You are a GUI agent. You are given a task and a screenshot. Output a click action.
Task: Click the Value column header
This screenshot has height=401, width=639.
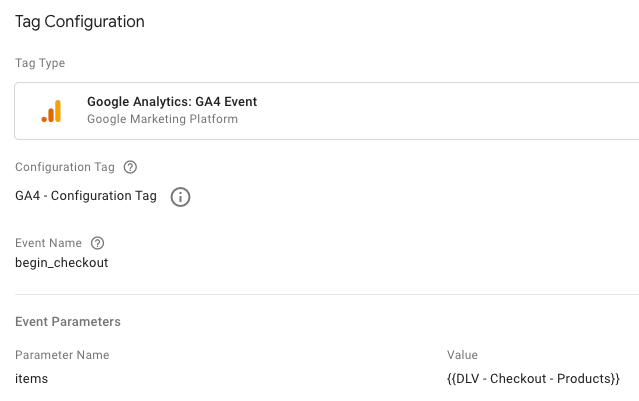pos(462,355)
